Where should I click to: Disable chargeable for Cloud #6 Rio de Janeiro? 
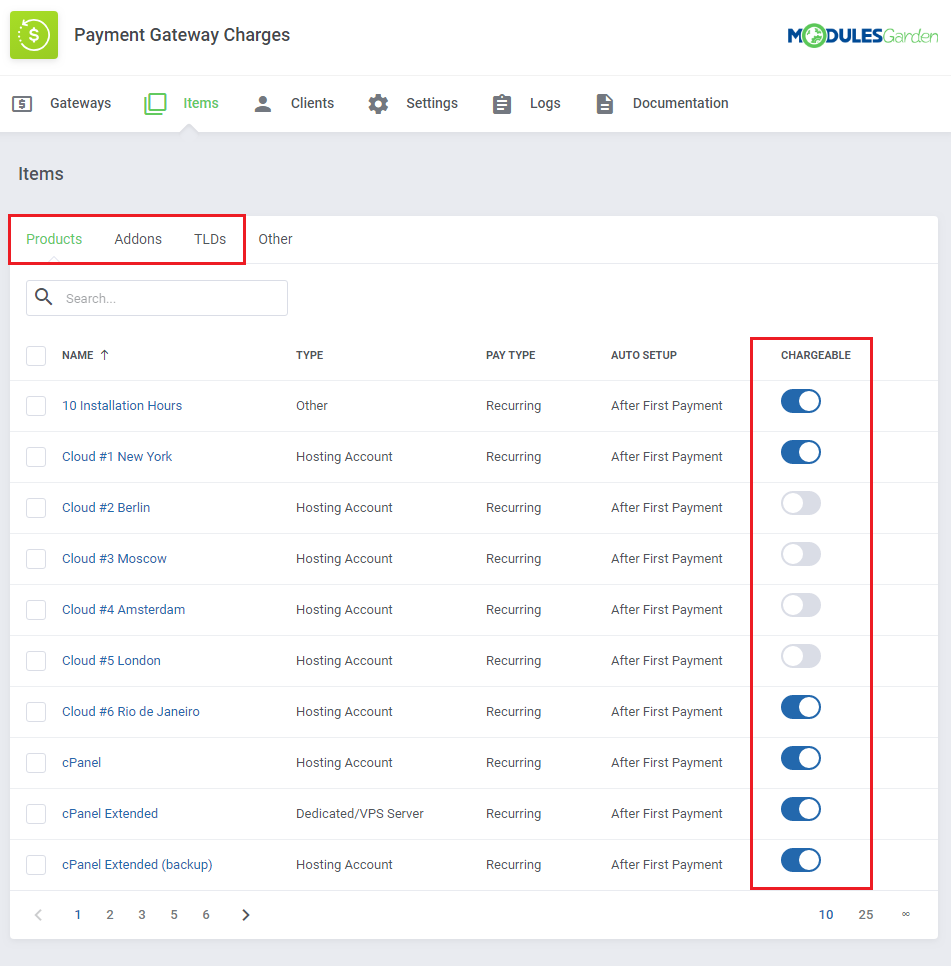801,707
